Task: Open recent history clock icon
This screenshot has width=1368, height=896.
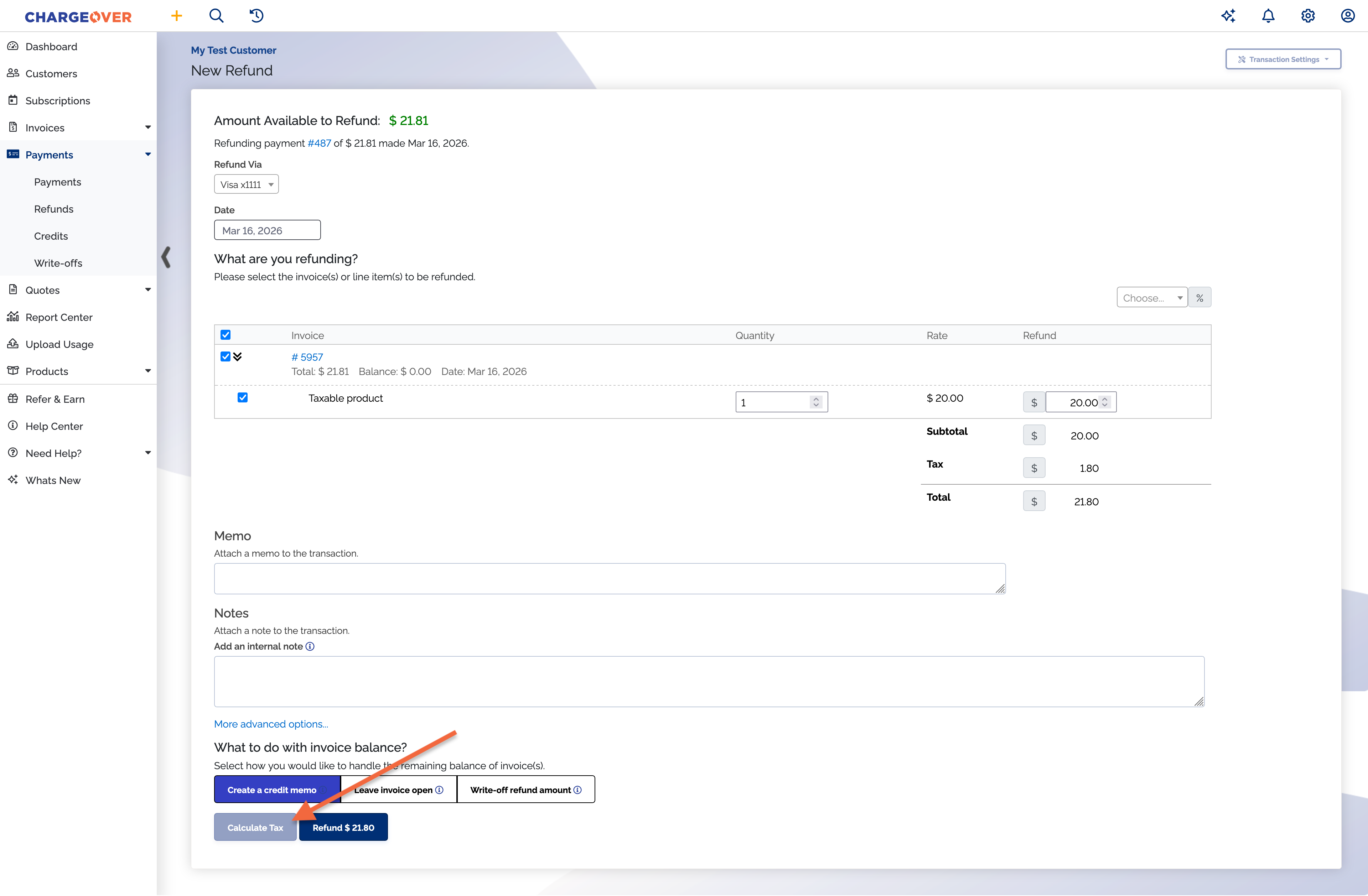Action: [x=256, y=16]
